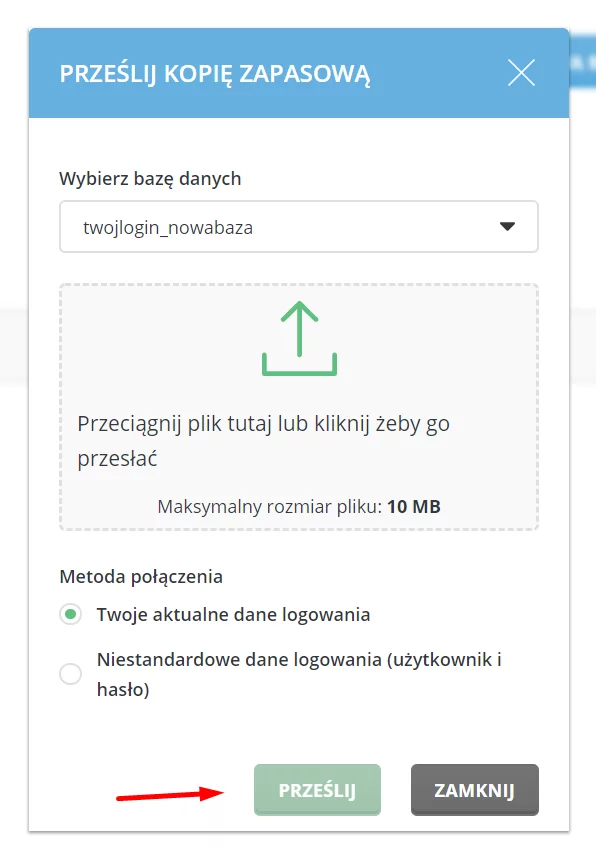Click the X icon to dismiss dialog
Viewport: 596px width, 868px height.
(521, 73)
